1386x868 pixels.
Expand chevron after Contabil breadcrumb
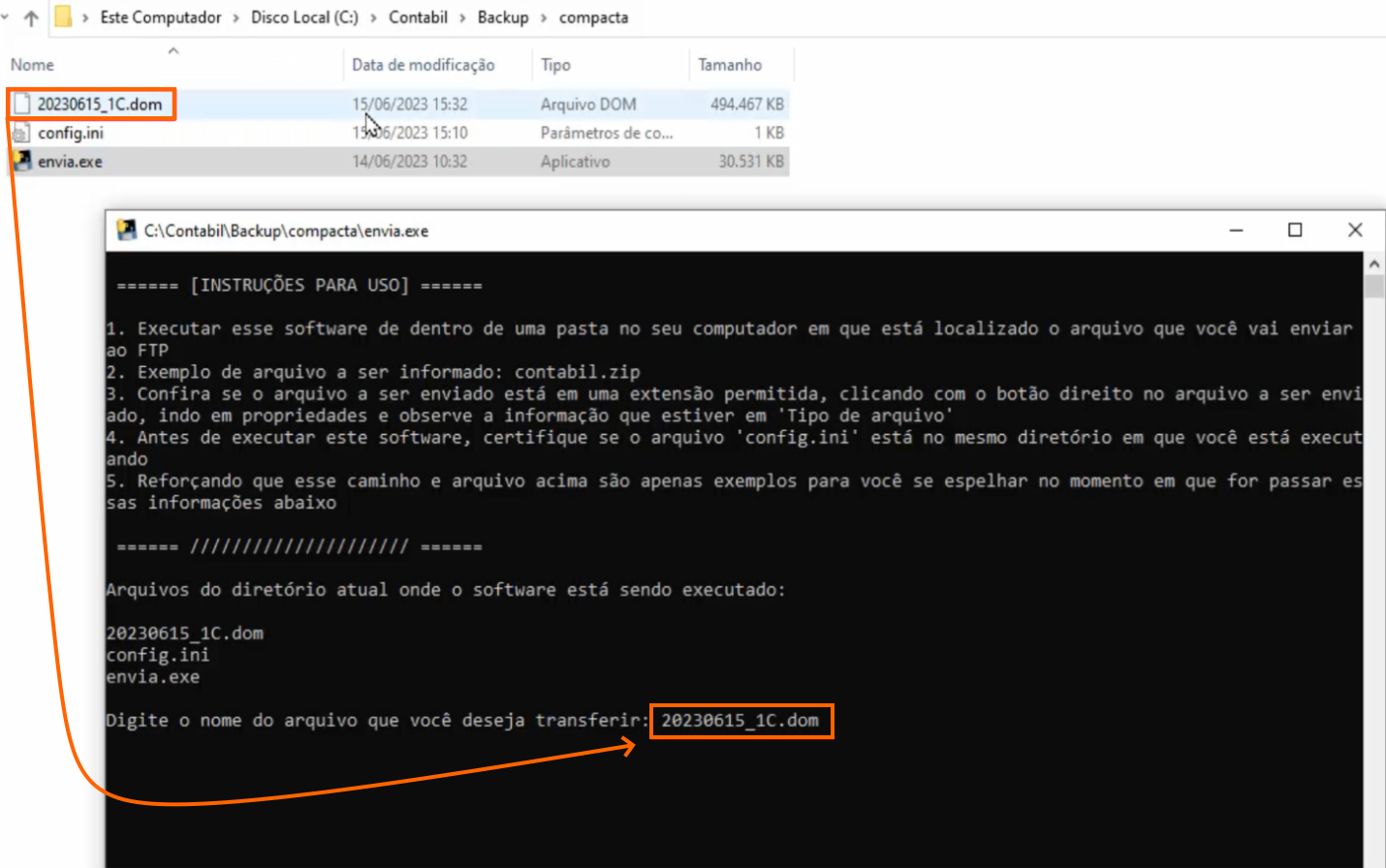462,17
